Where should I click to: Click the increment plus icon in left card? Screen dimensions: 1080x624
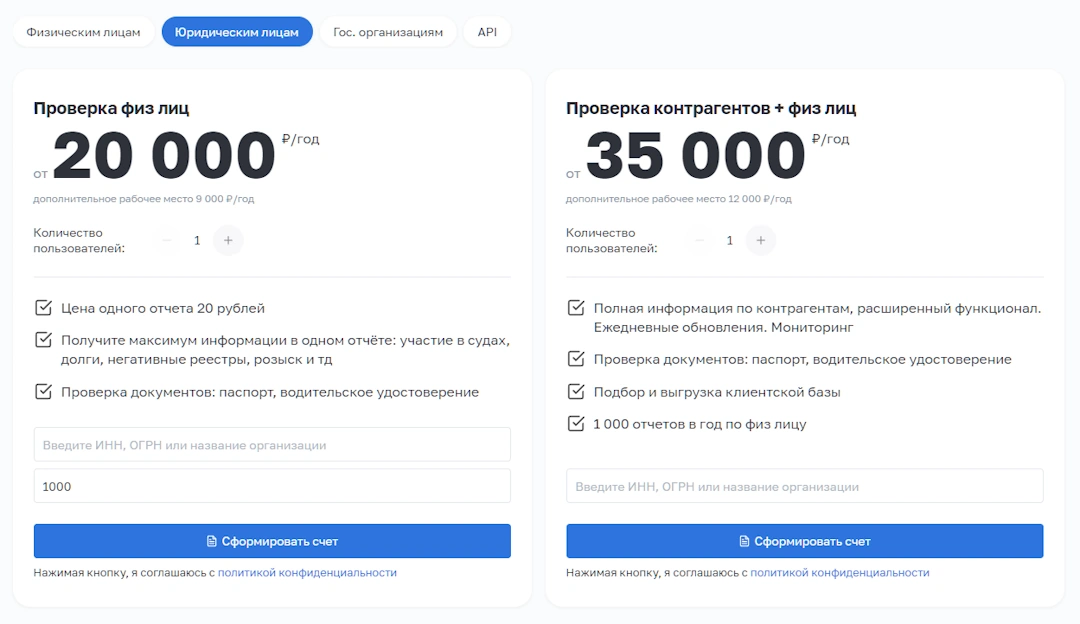228,240
